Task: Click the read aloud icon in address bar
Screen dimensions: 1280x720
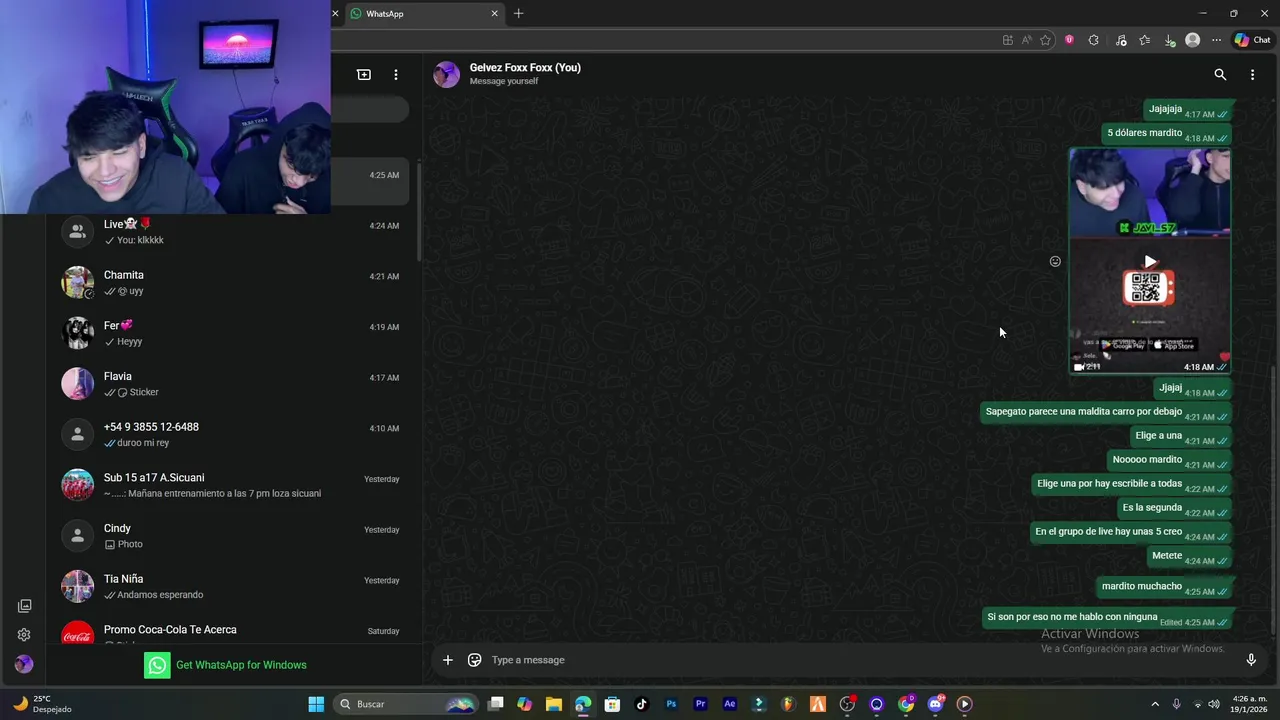Action: tap(1026, 40)
